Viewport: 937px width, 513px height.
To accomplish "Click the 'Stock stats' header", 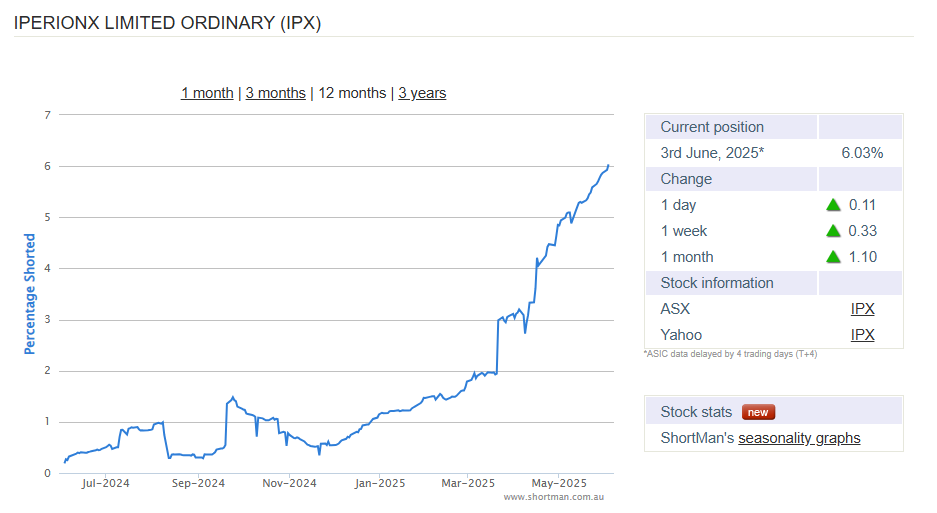I will (x=696, y=412).
